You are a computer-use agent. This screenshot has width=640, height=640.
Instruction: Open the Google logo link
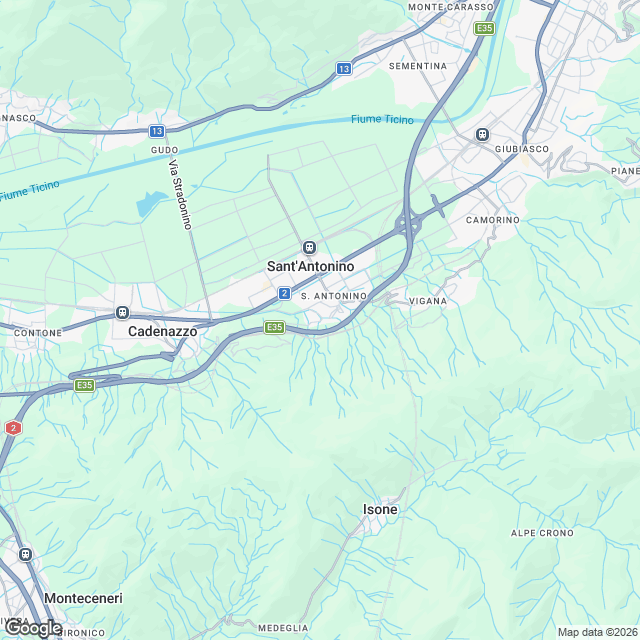[x=33, y=629]
